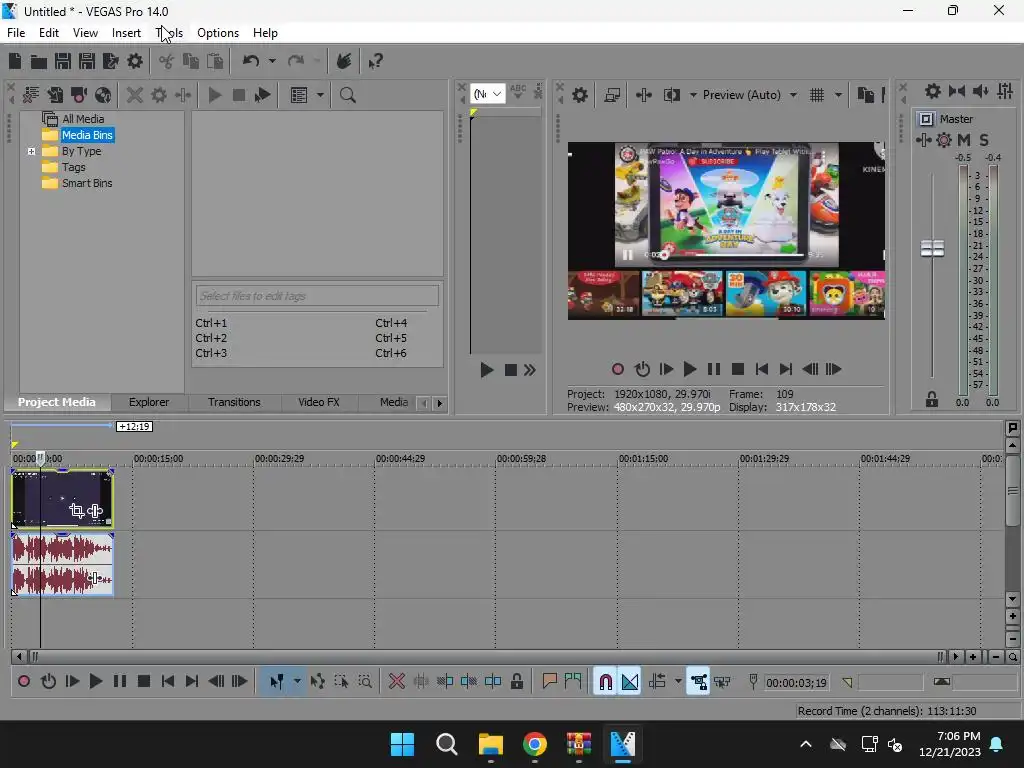Open the Options menu
1024x768 pixels.
point(217,33)
